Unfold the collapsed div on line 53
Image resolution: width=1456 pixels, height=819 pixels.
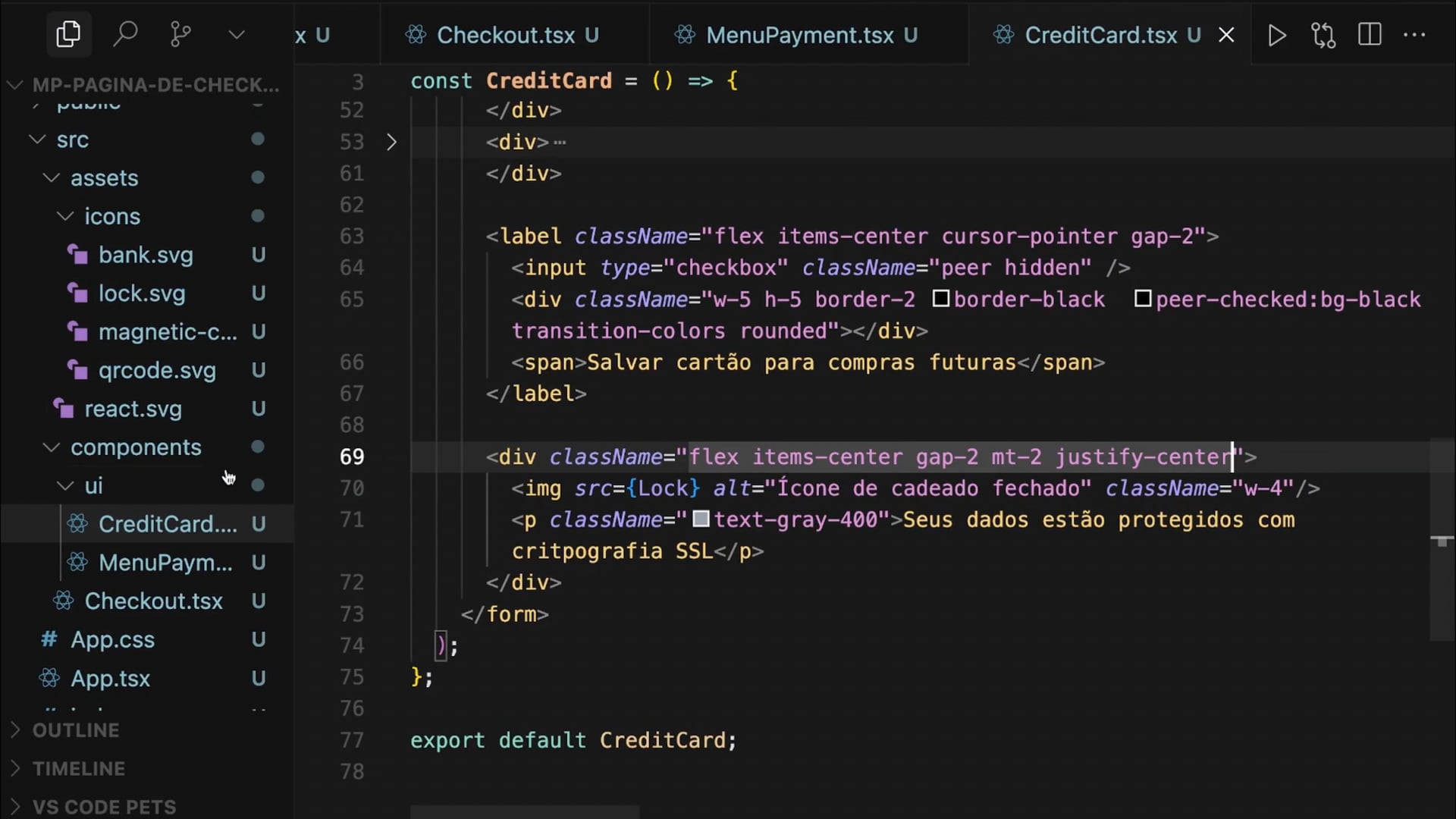click(x=391, y=142)
